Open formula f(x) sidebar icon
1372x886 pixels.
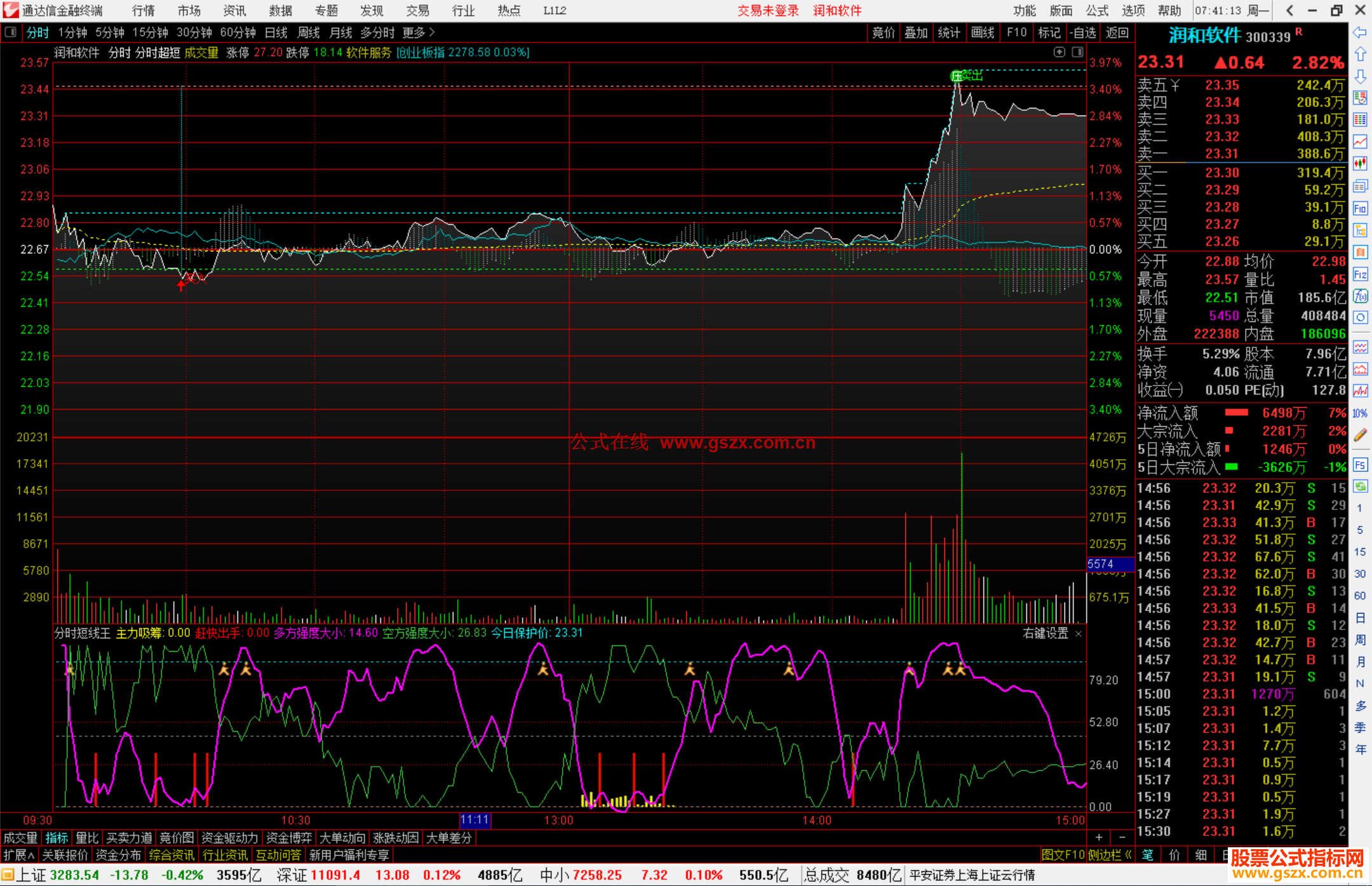[x=1360, y=296]
